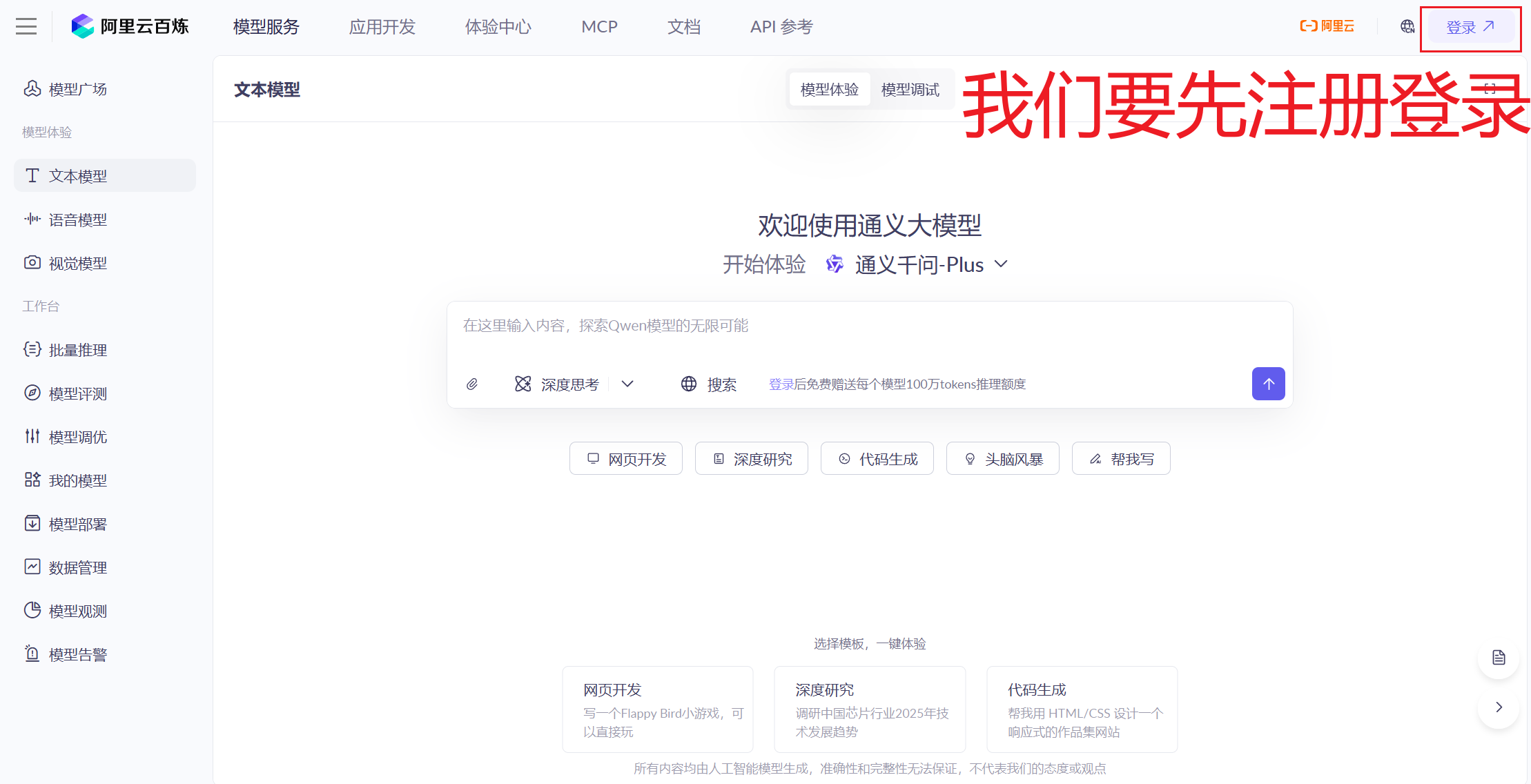Click the 登录 login button
The height and width of the screenshot is (784, 1531).
(1470, 27)
